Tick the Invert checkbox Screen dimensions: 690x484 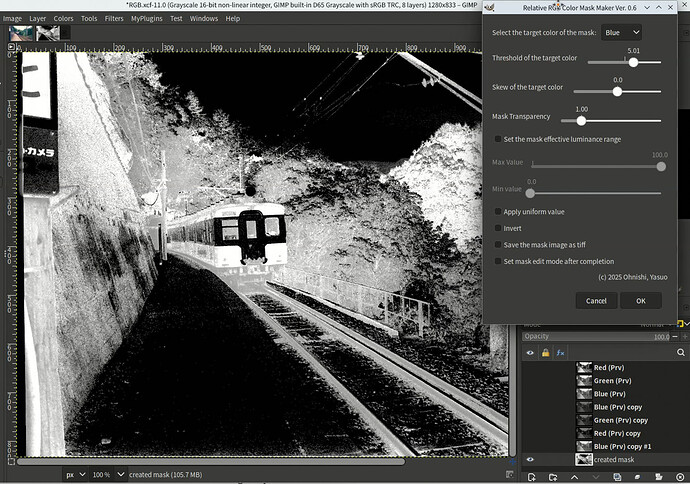(x=499, y=228)
